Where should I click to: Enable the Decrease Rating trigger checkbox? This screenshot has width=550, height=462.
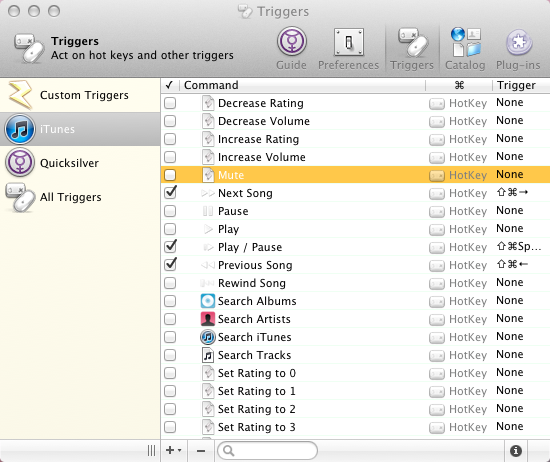click(x=170, y=103)
